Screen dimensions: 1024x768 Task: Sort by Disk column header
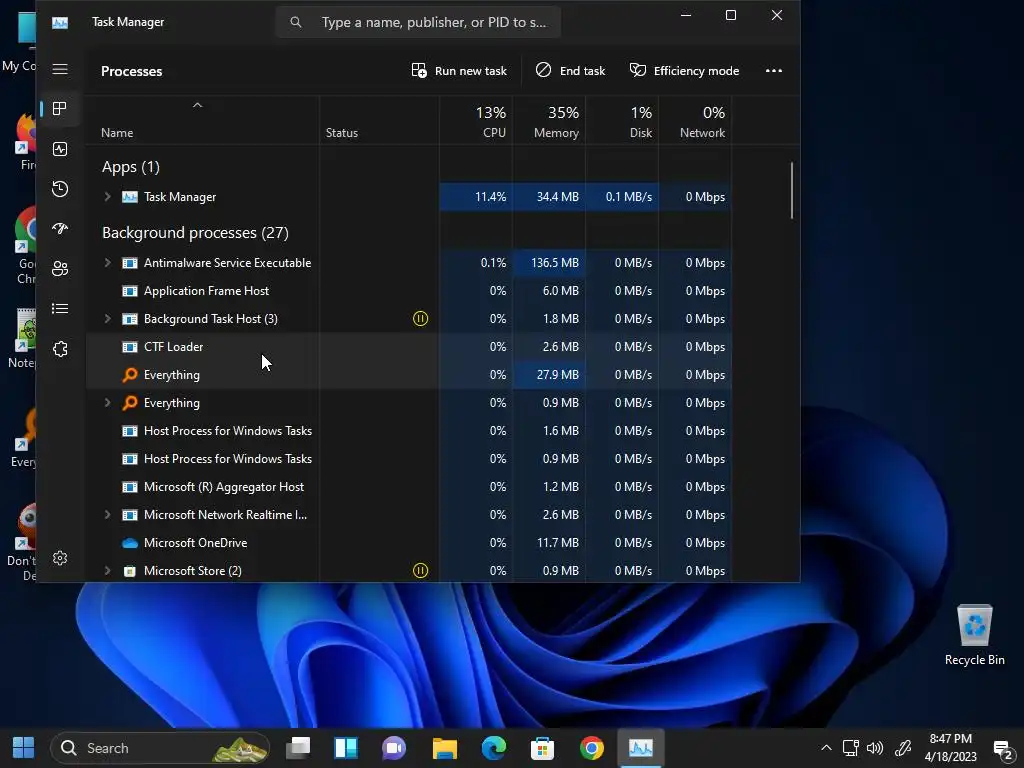point(622,122)
